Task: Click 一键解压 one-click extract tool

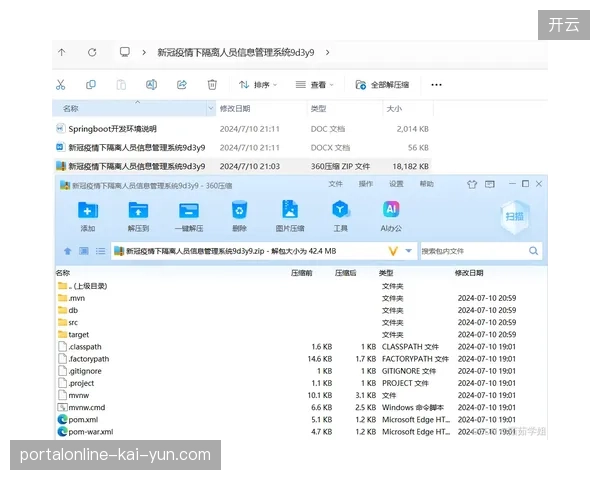Action: pos(189,216)
